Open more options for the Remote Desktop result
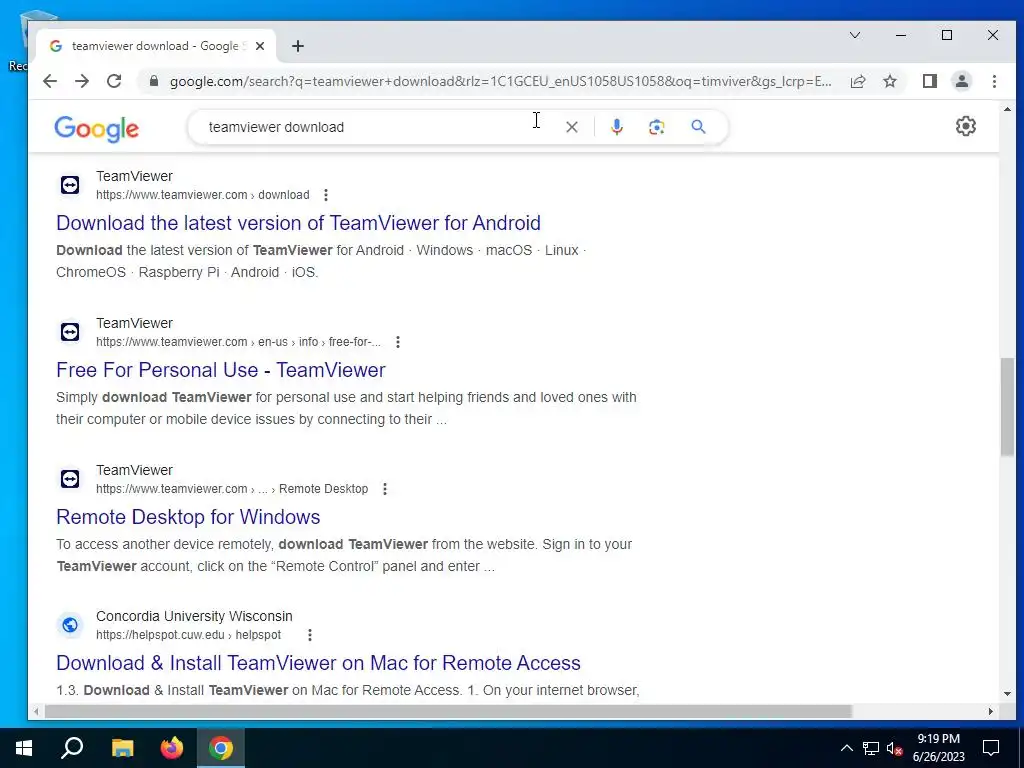 pos(385,488)
